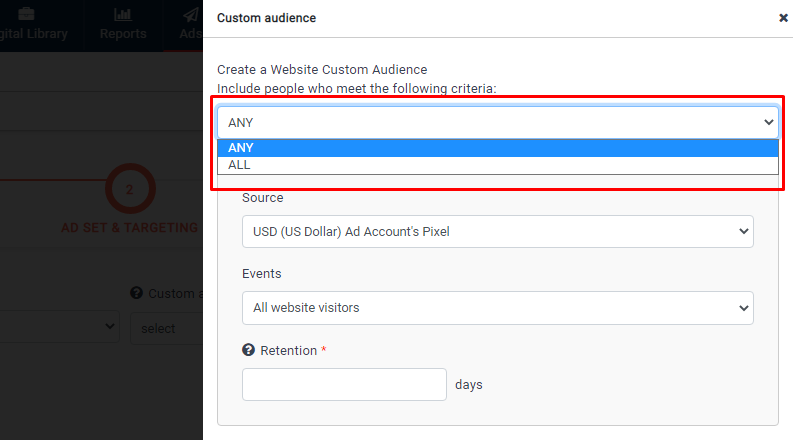This screenshot has height=440, width=793.
Task: Click the step 2 circle icon
Action: coord(129,189)
